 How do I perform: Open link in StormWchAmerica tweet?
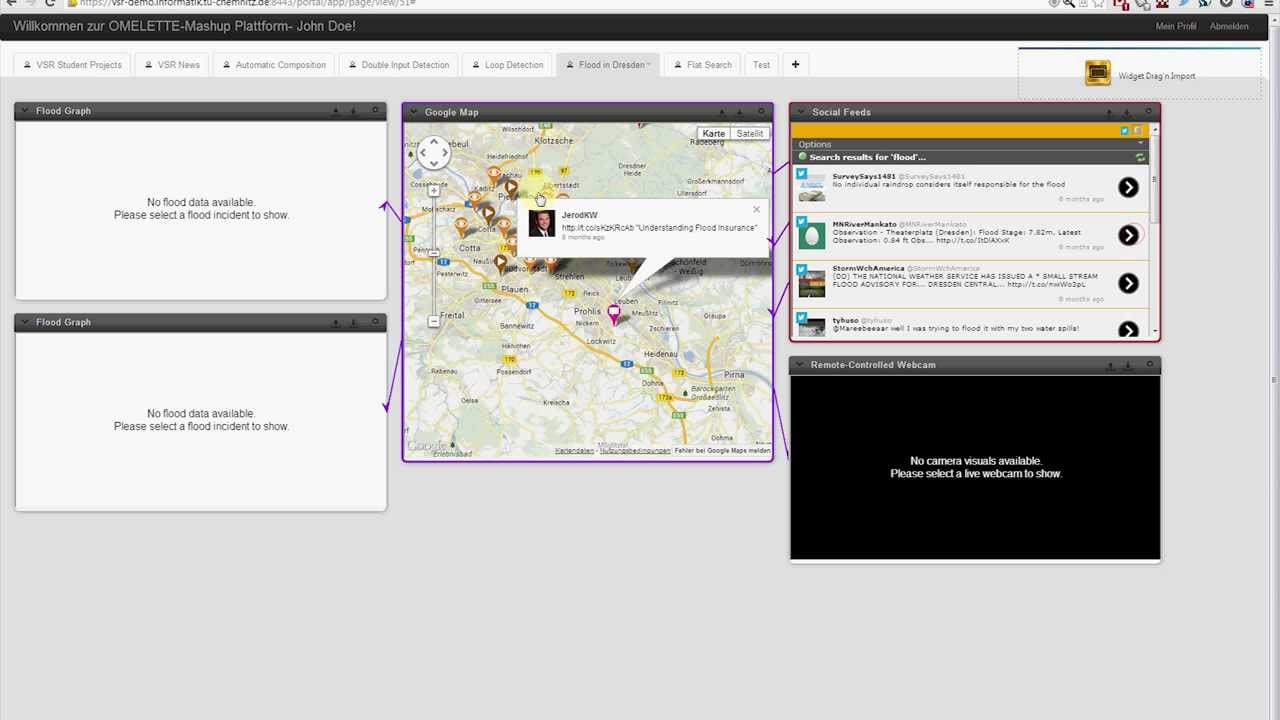click(1046, 285)
